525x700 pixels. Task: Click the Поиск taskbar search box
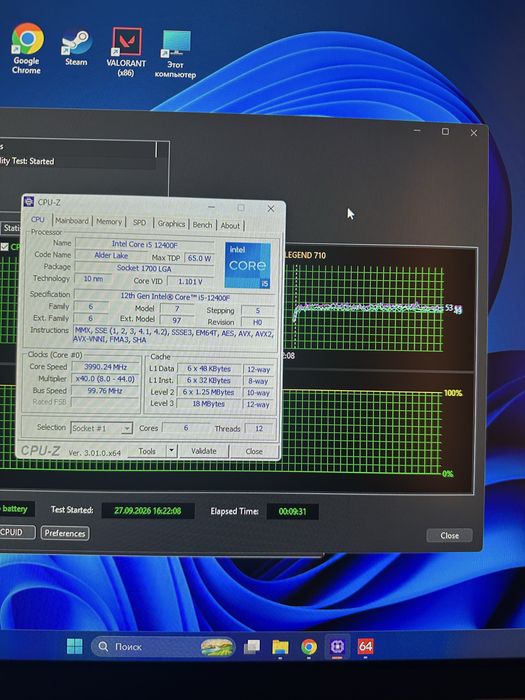click(163, 646)
